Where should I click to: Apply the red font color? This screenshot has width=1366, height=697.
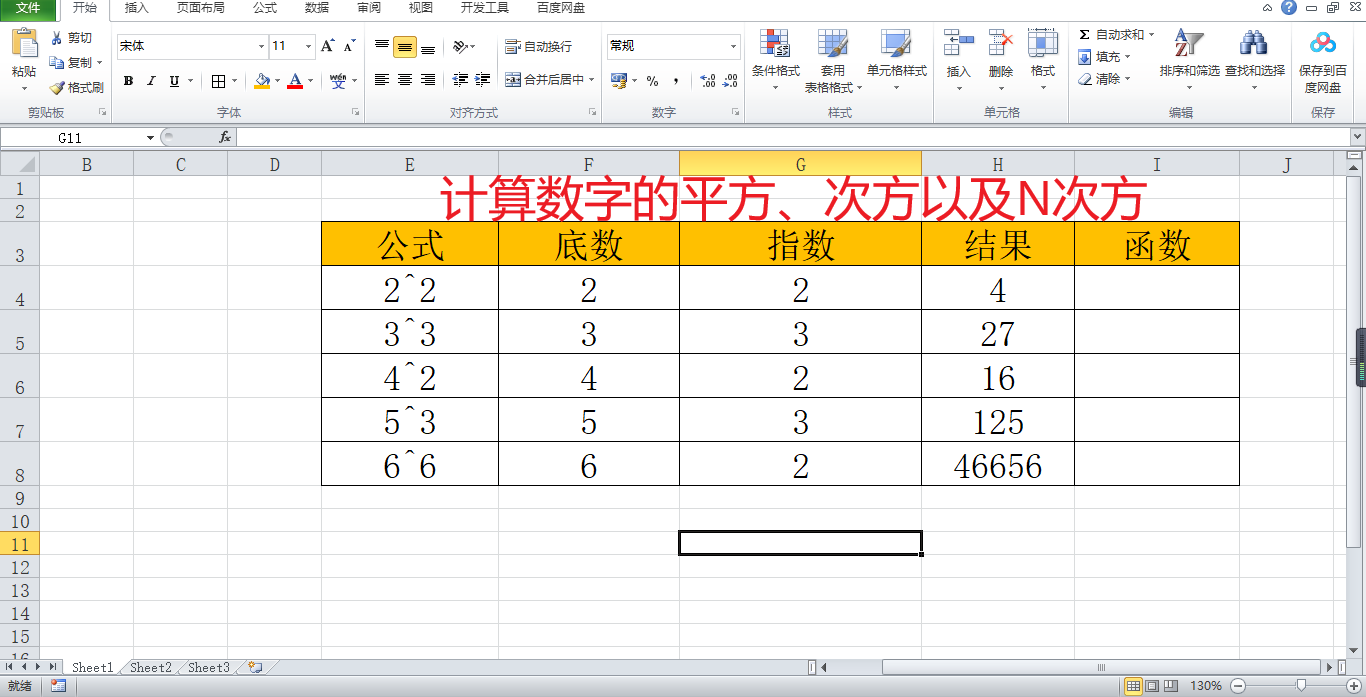point(295,81)
